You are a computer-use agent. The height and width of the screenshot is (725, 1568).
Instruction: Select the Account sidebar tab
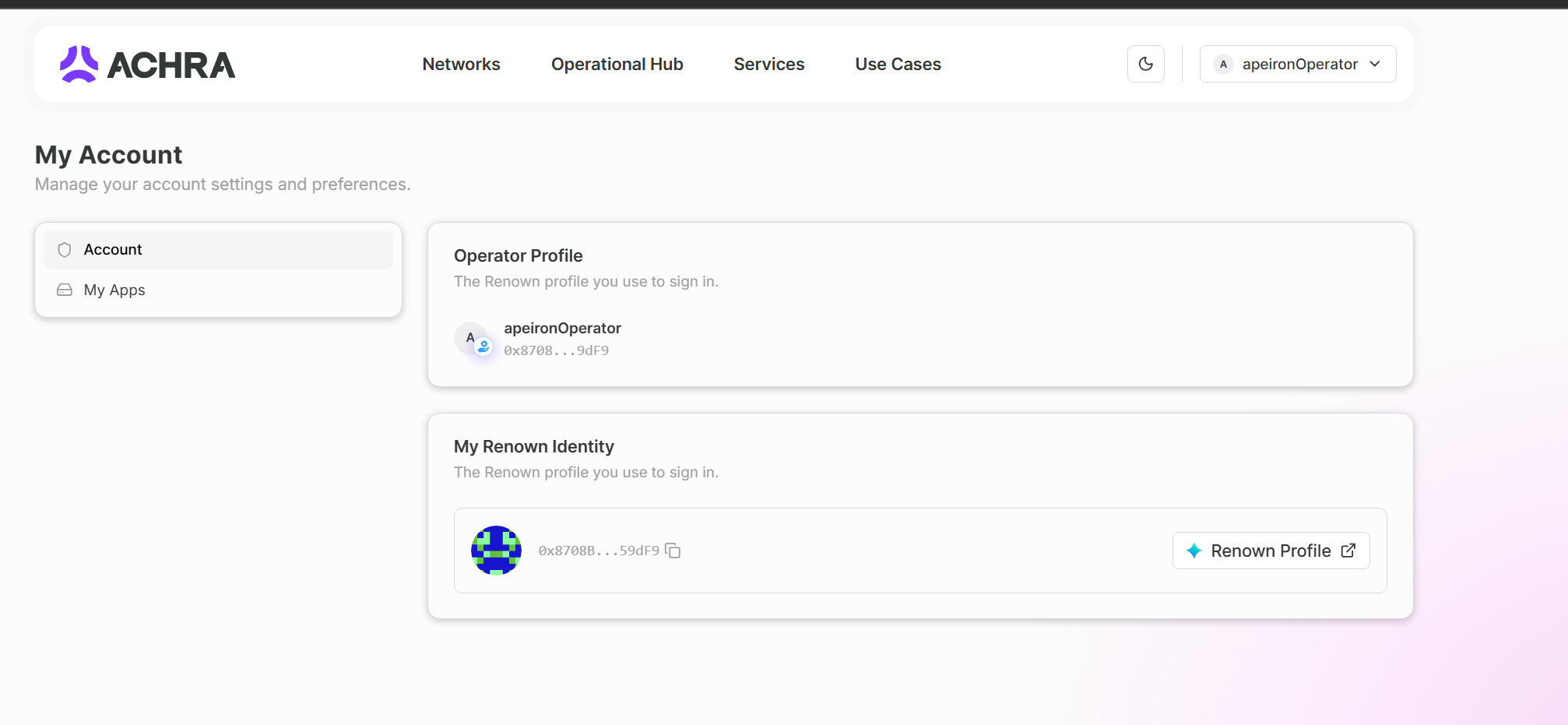coord(218,249)
